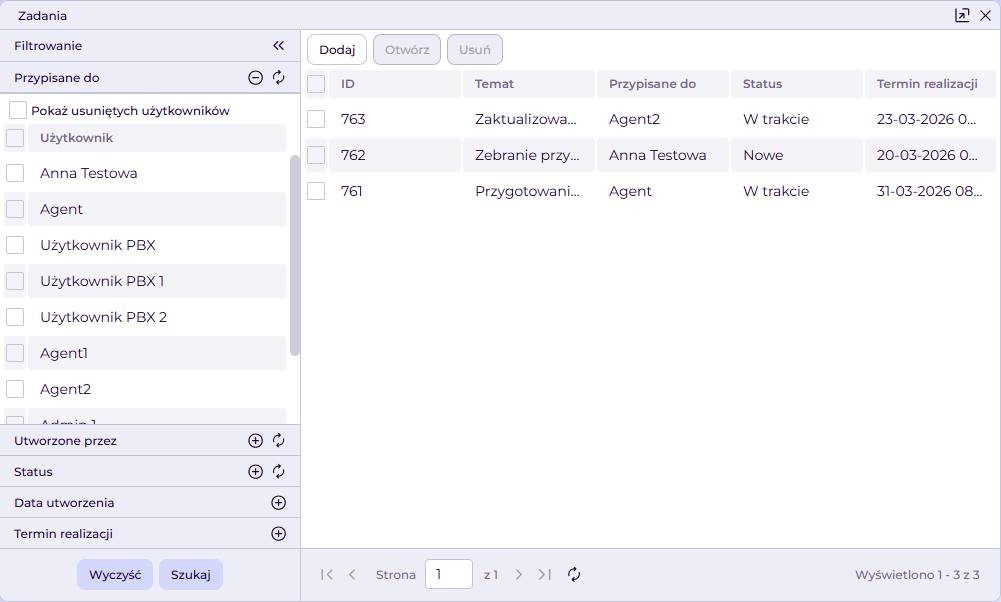1001x602 pixels.
Task: Select task row with ID 763
Action: (650, 119)
